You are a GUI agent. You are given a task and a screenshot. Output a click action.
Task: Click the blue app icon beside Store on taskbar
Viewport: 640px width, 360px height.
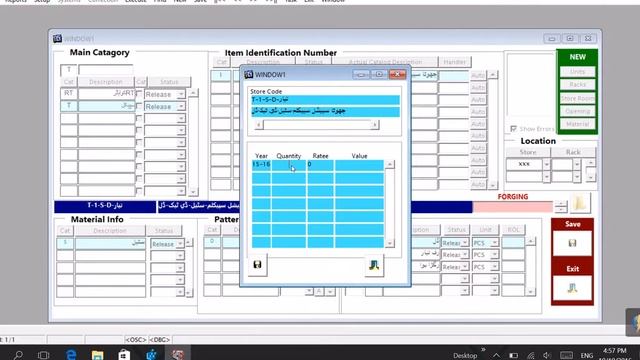click(151, 355)
